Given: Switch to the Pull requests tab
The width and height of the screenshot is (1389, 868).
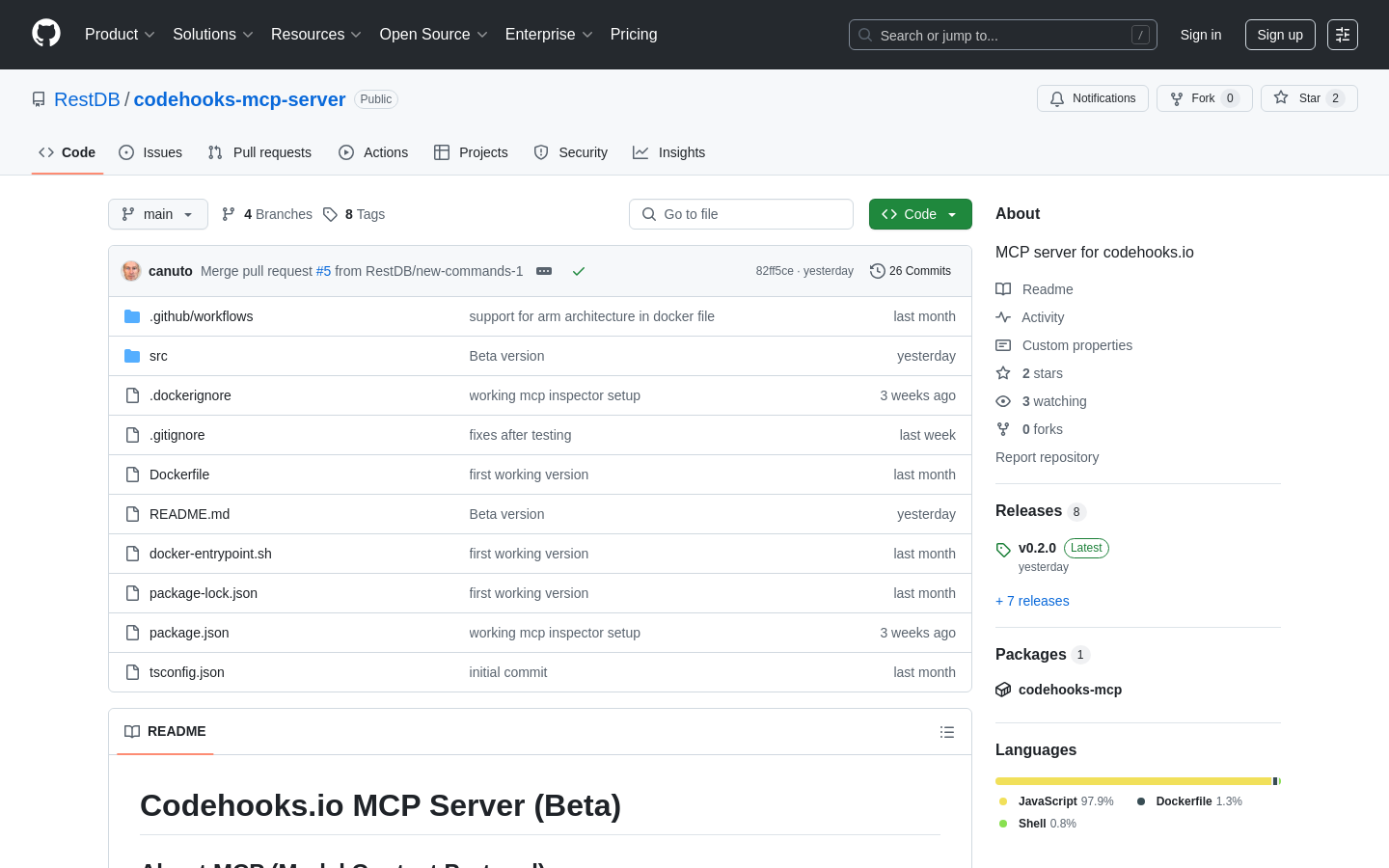Looking at the screenshot, I should click(x=259, y=152).
